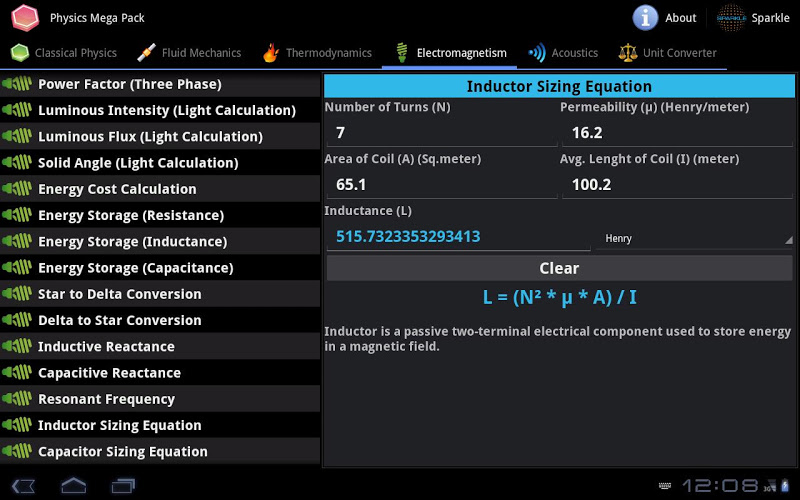Tap the icon beside Power Factor (Three Phase)

(x=17, y=84)
